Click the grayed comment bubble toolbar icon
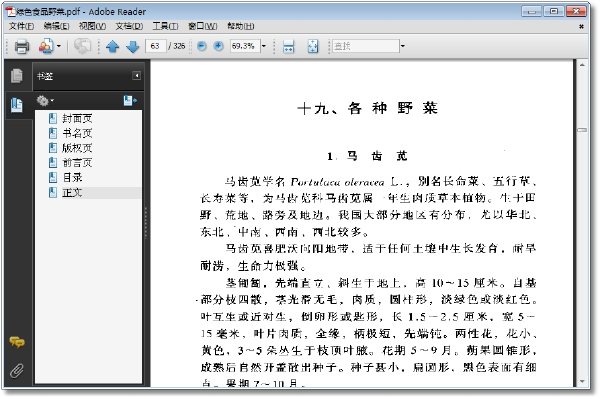The height and width of the screenshot is (399, 600). 82,46
